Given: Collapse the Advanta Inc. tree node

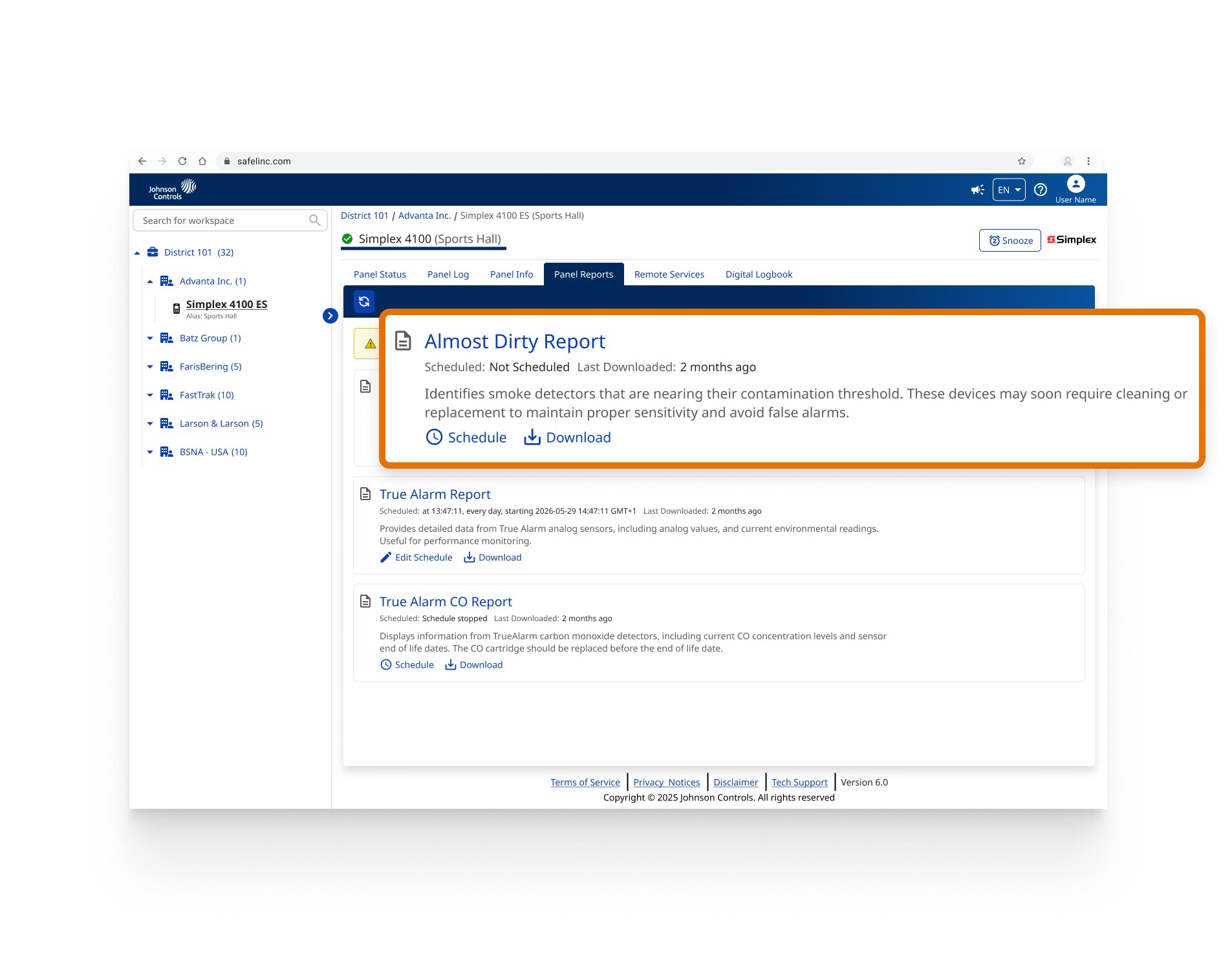Looking at the screenshot, I should [150, 281].
